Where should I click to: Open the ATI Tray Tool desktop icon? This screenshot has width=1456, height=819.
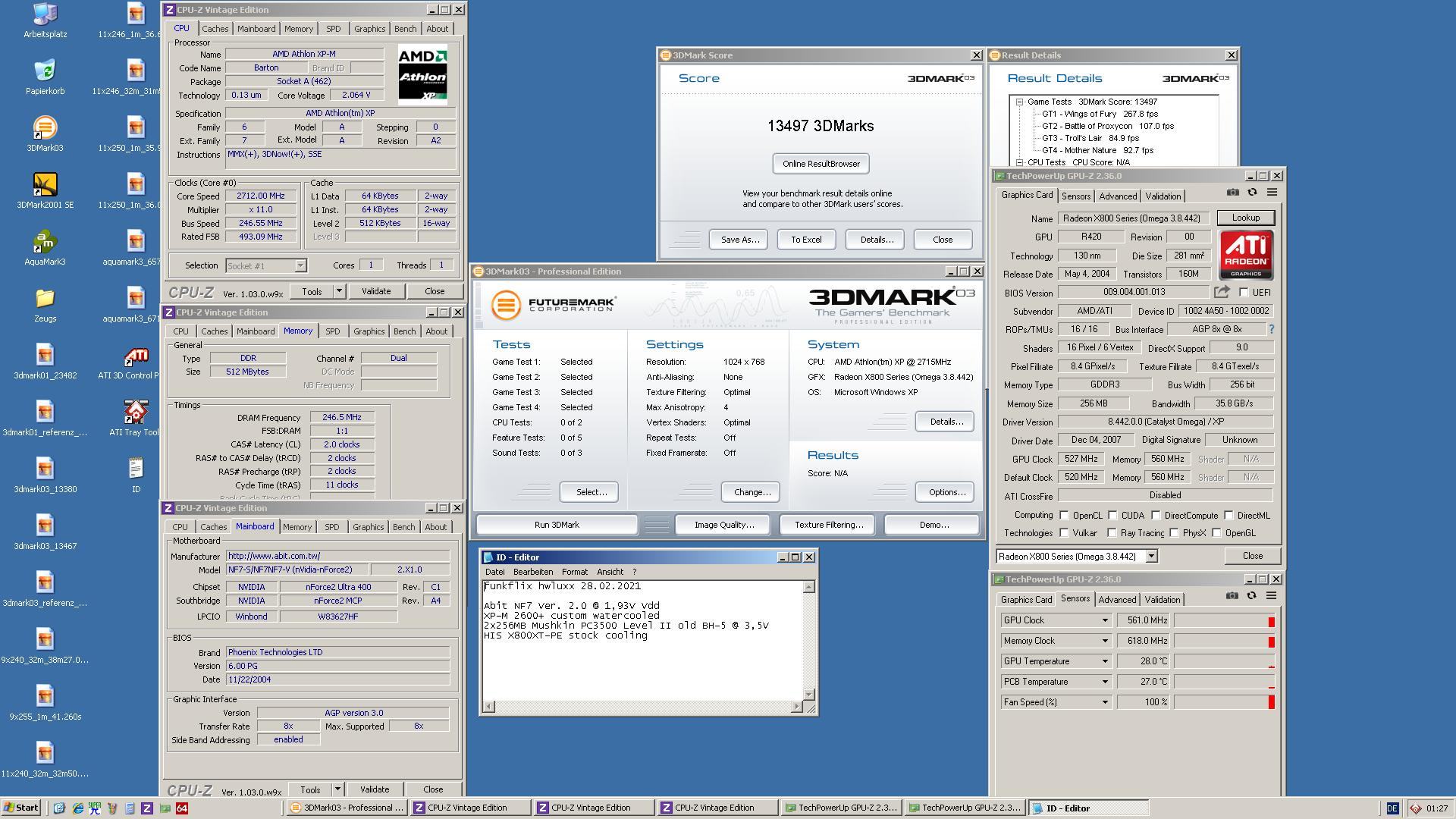134,419
